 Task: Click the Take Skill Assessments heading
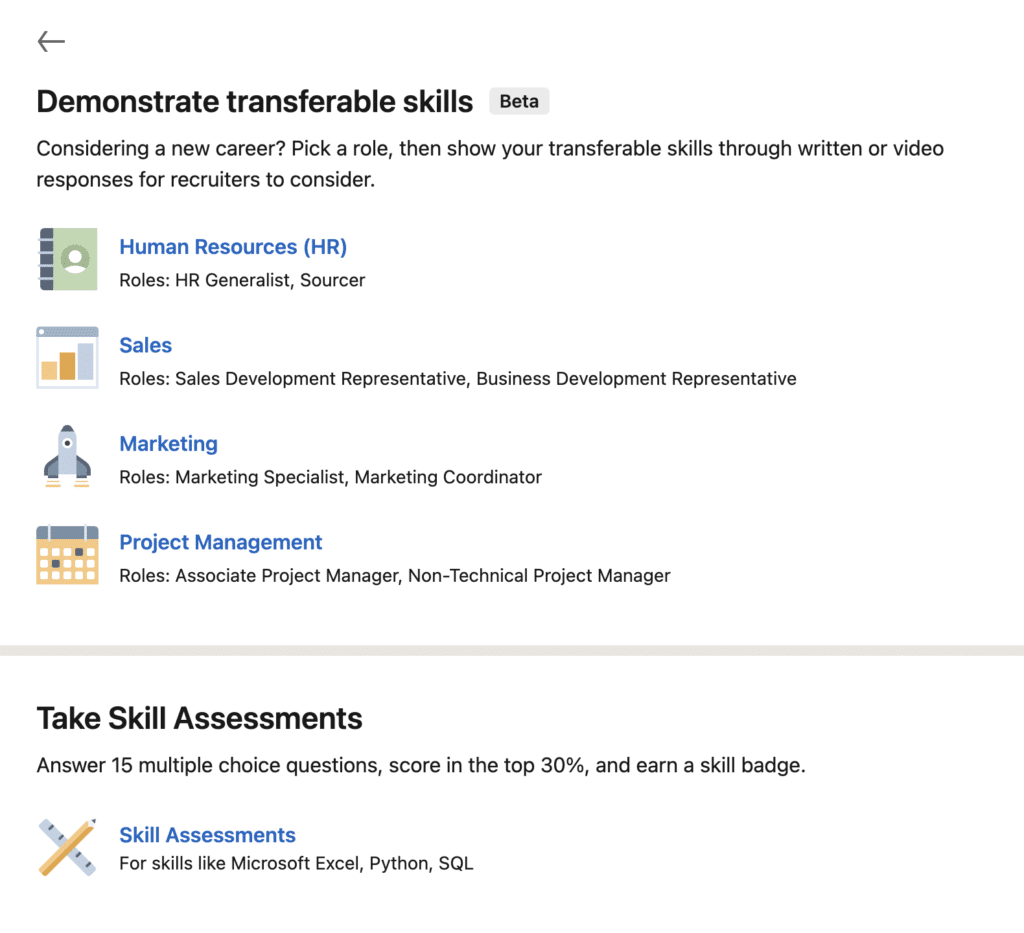click(x=199, y=718)
